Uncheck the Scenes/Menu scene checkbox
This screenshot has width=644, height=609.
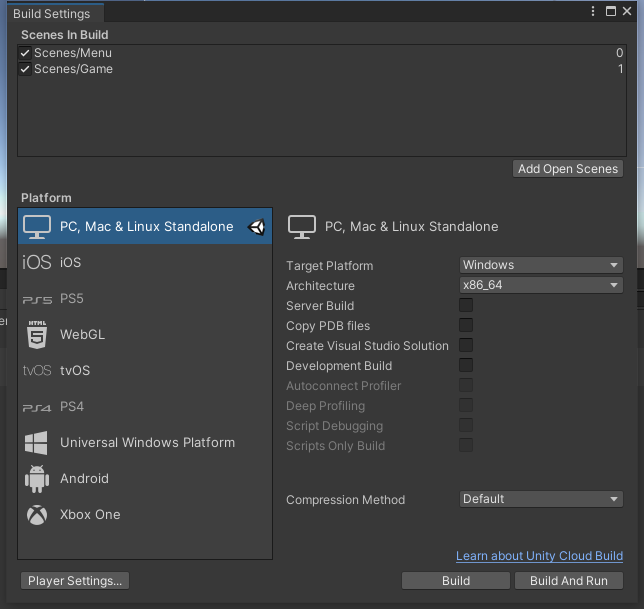pyautogui.click(x=25, y=53)
